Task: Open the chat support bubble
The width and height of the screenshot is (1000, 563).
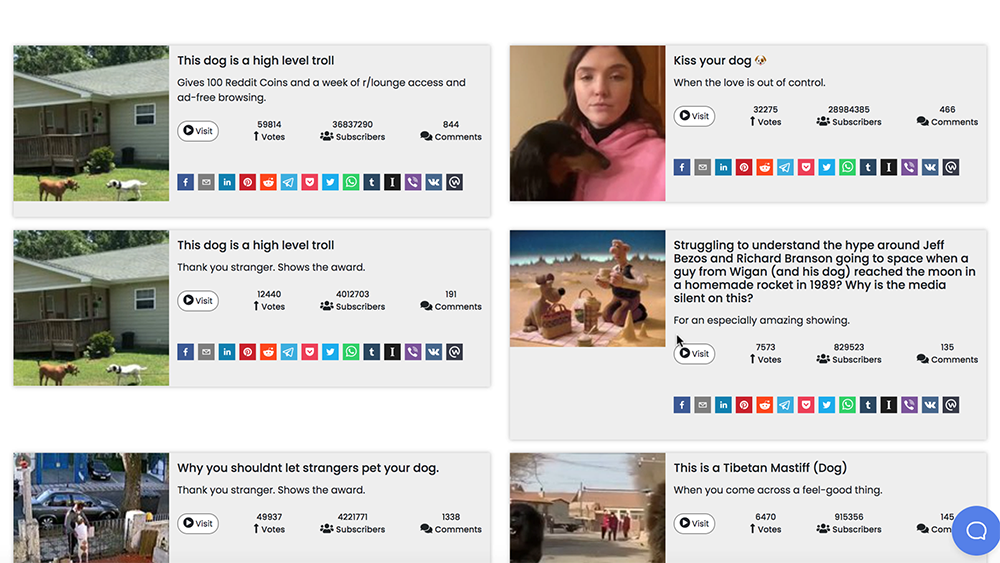Action: 975,530
